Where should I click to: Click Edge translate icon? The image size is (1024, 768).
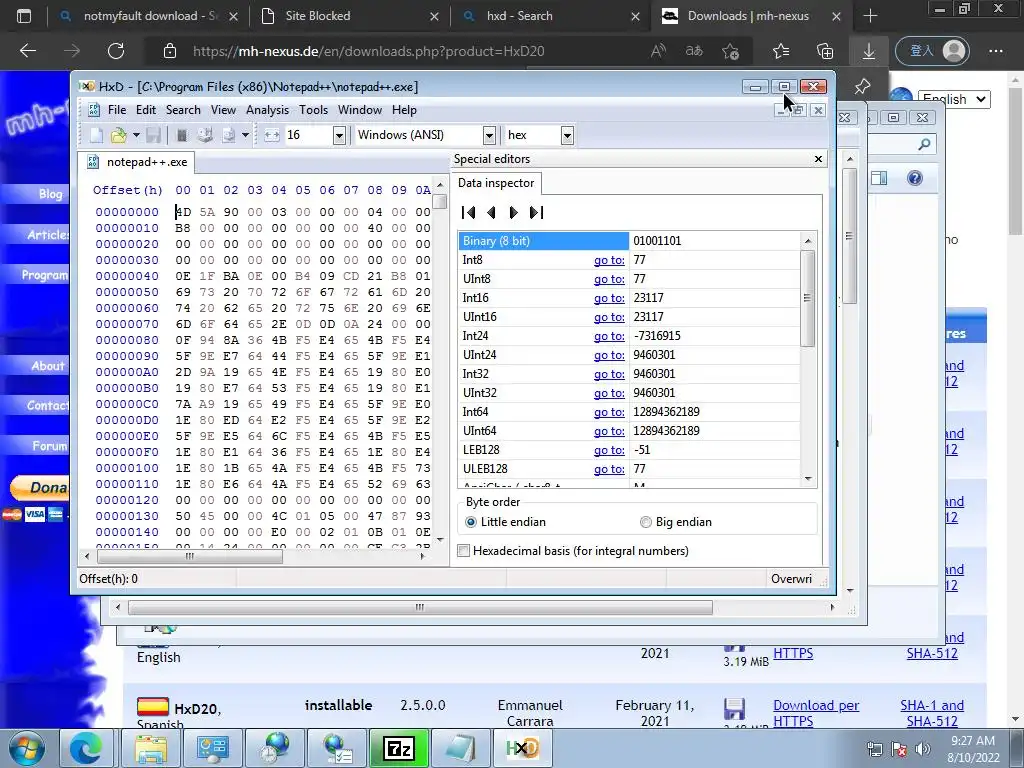tap(694, 51)
